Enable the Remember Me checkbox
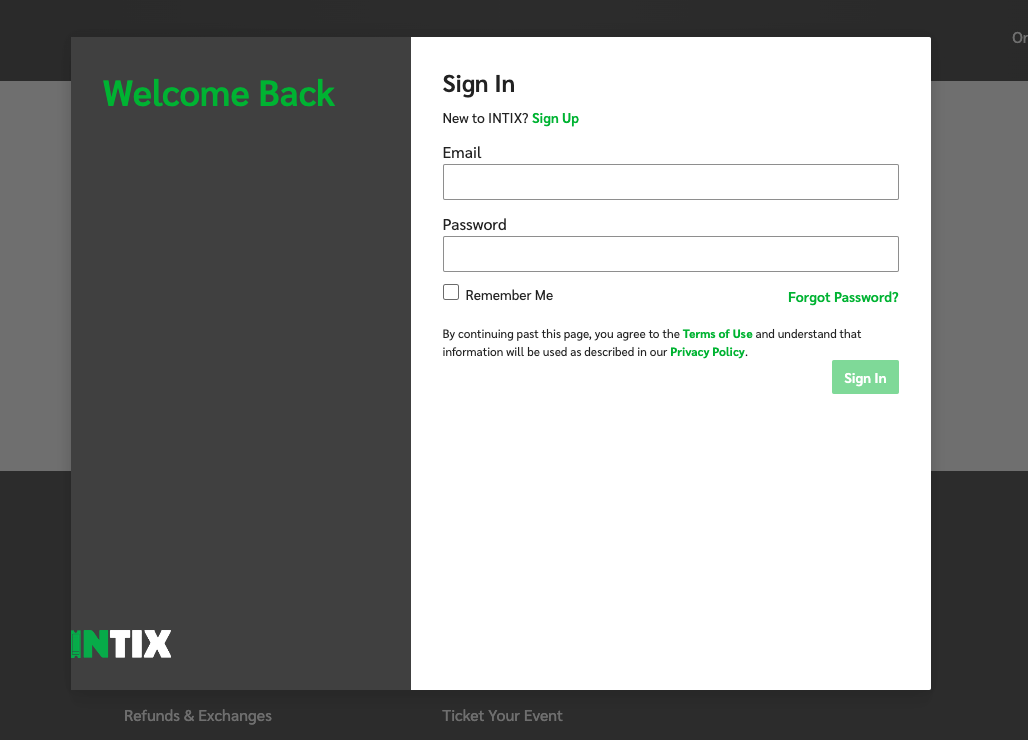The width and height of the screenshot is (1028, 740). point(451,292)
